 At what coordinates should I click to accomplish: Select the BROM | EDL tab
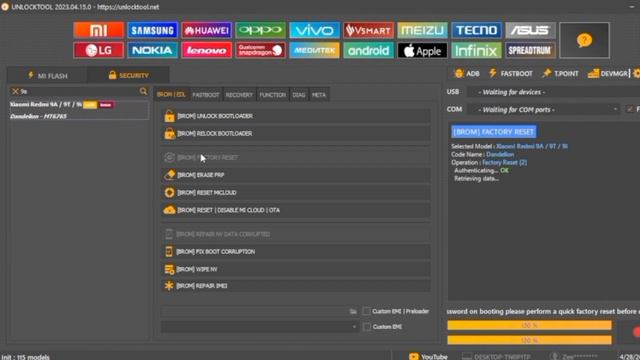point(171,95)
